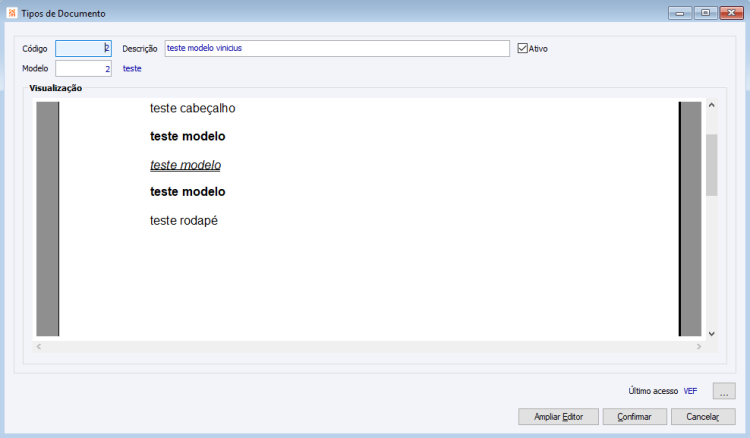Click the horizontal scrollbar right arrow
750x438 pixels.
(x=699, y=347)
